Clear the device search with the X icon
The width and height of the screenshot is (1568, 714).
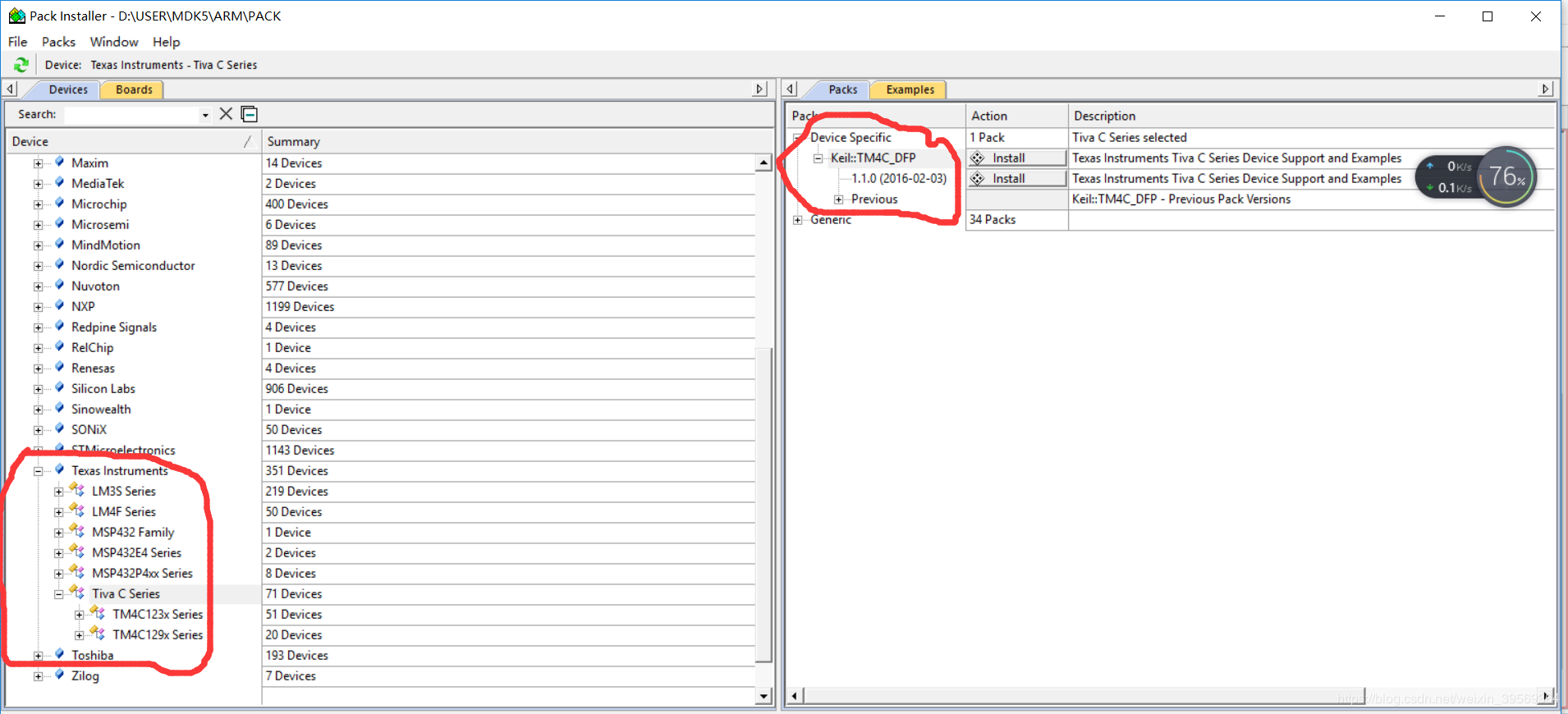pos(226,114)
